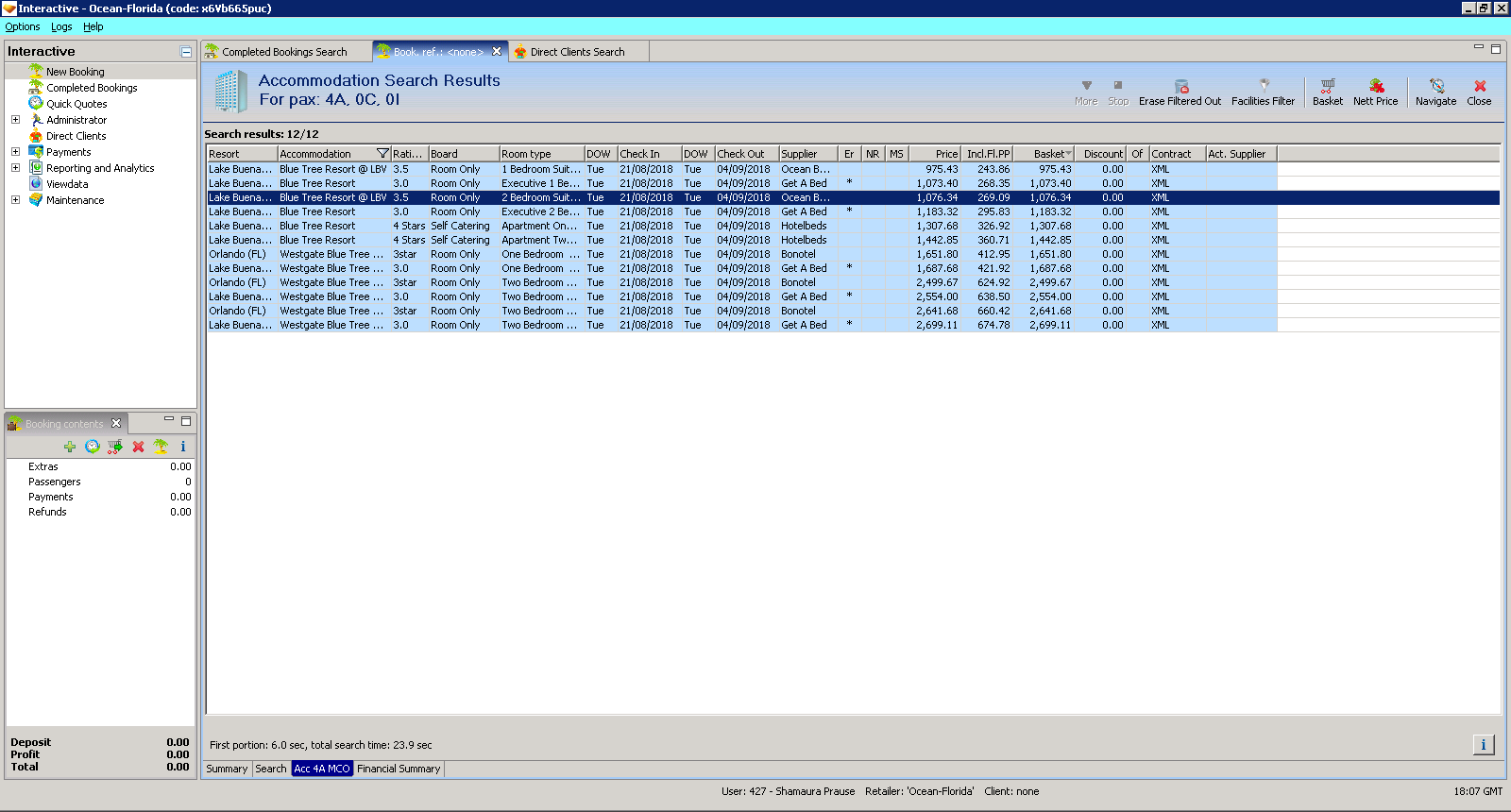Switch to the Completed Bookings Search tab
Viewport: 1511px width, 812px height.
coord(284,52)
